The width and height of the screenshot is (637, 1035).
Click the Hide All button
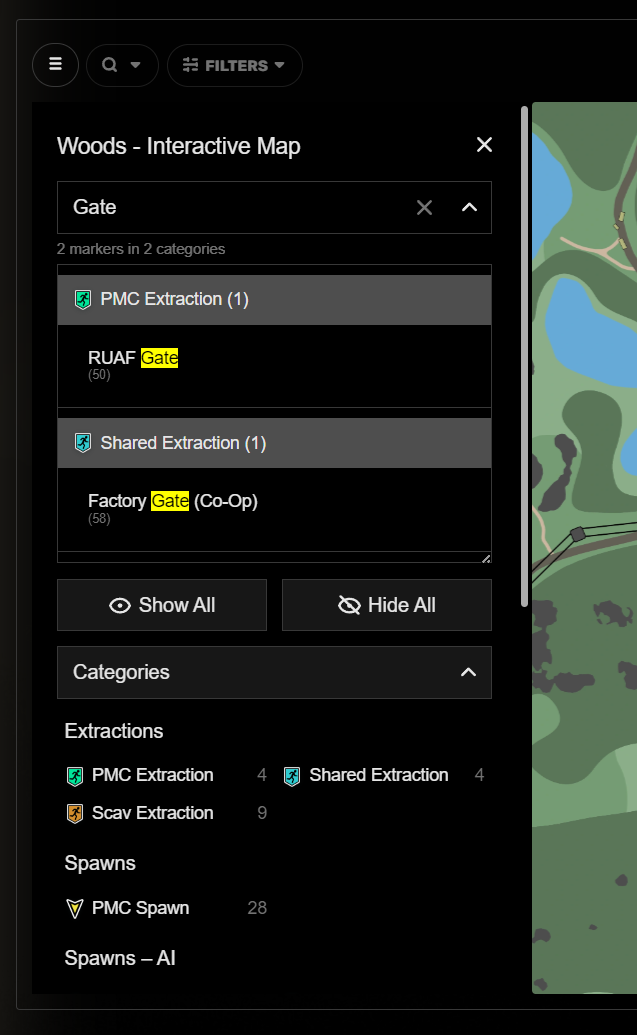[x=387, y=605]
